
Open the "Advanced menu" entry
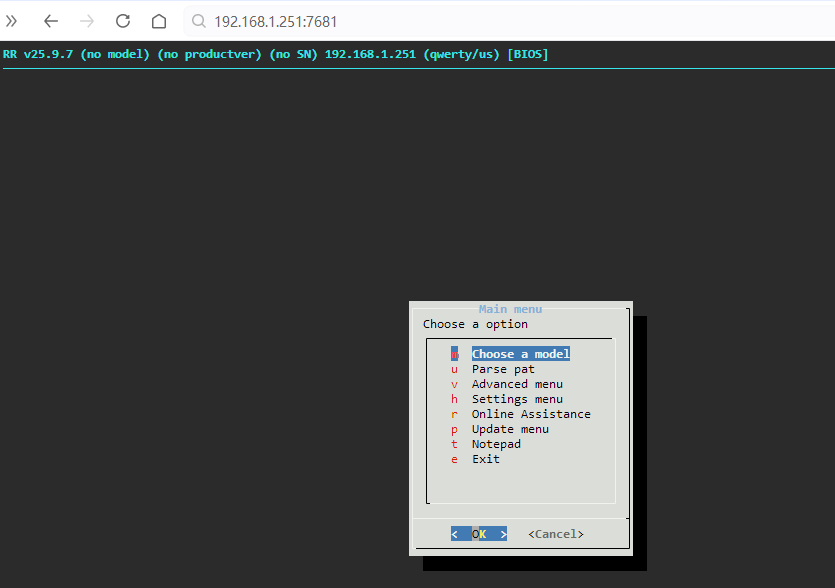[x=517, y=384]
